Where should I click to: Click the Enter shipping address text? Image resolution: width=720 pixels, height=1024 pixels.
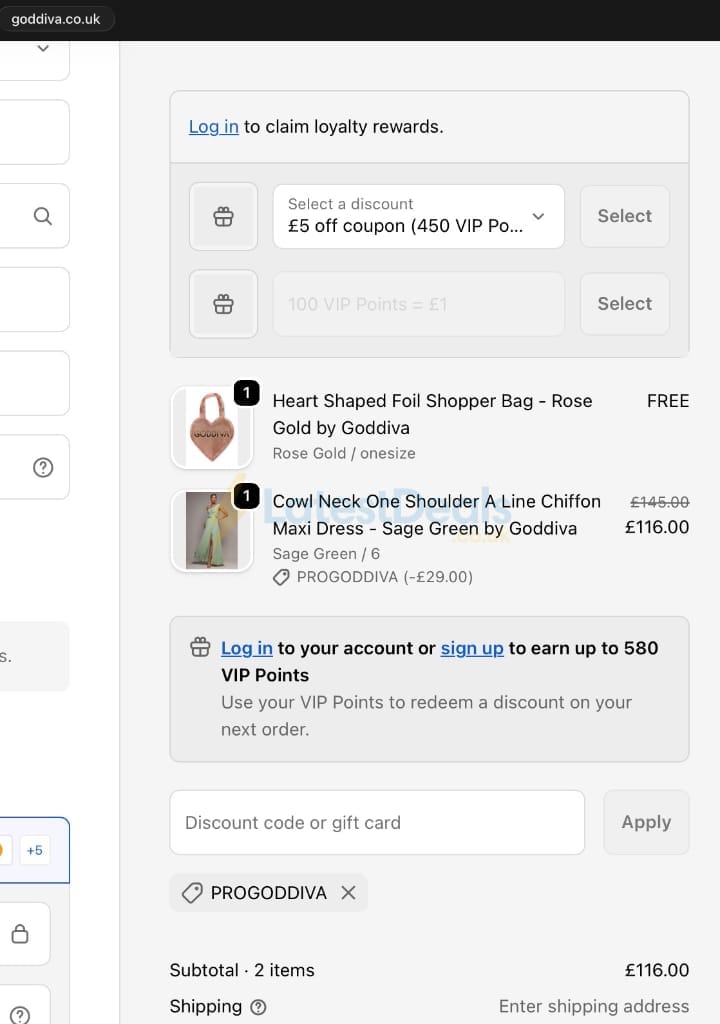[x=594, y=1006]
